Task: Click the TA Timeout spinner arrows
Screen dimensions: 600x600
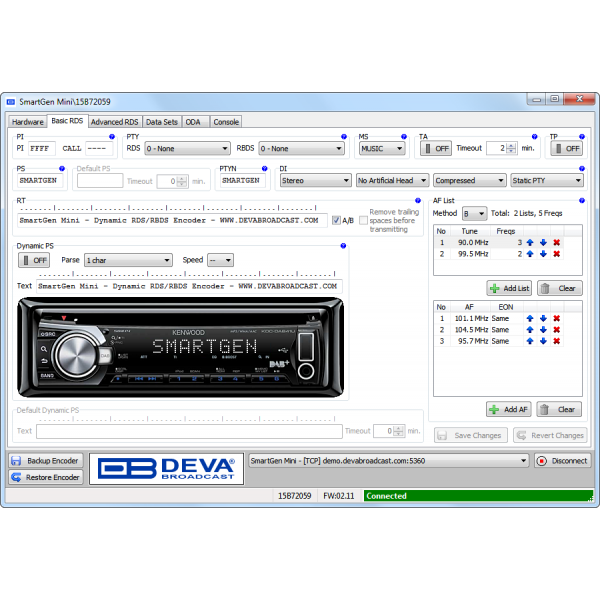Action: (x=512, y=148)
